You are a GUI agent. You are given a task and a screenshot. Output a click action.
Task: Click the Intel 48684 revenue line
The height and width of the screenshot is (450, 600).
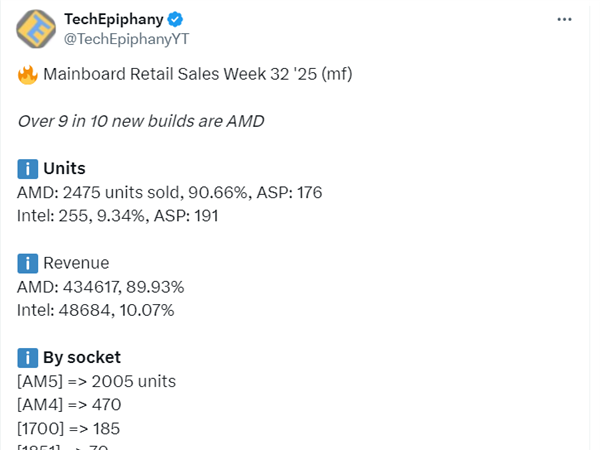pyautogui.click(x=96, y=310)
